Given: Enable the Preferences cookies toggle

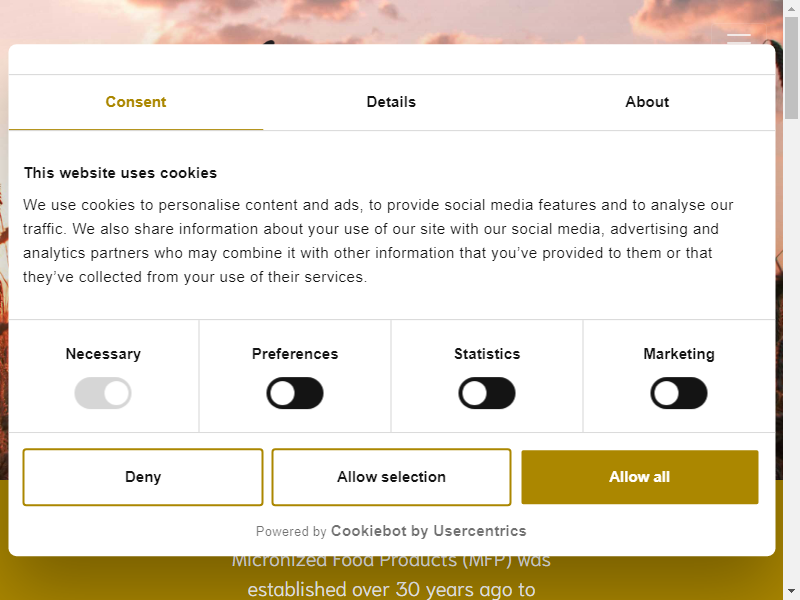Looking at the screenshot, I should tap(295, 393).
